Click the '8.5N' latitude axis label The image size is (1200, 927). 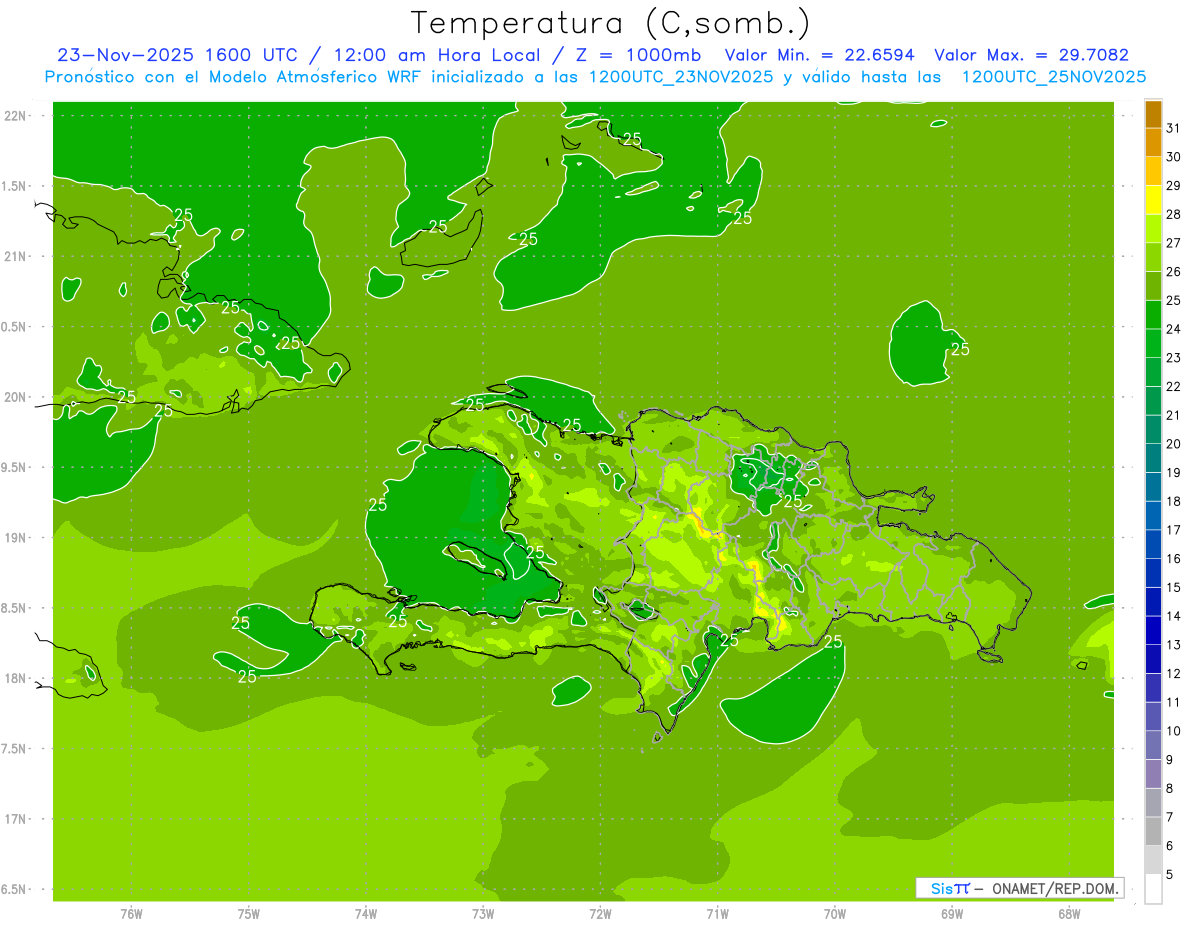tap(14, 608)
